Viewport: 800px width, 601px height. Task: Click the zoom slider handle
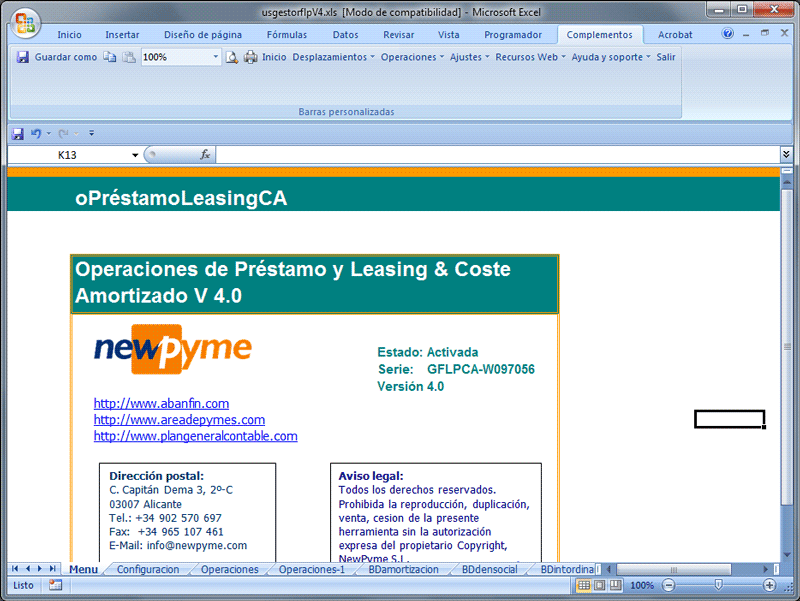718,585
